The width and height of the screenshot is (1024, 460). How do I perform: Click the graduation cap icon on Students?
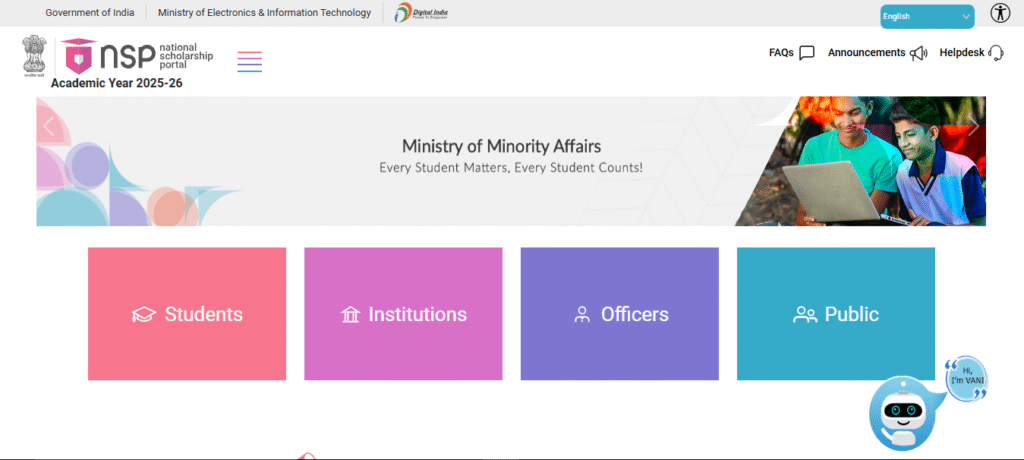tap(144, 315)
